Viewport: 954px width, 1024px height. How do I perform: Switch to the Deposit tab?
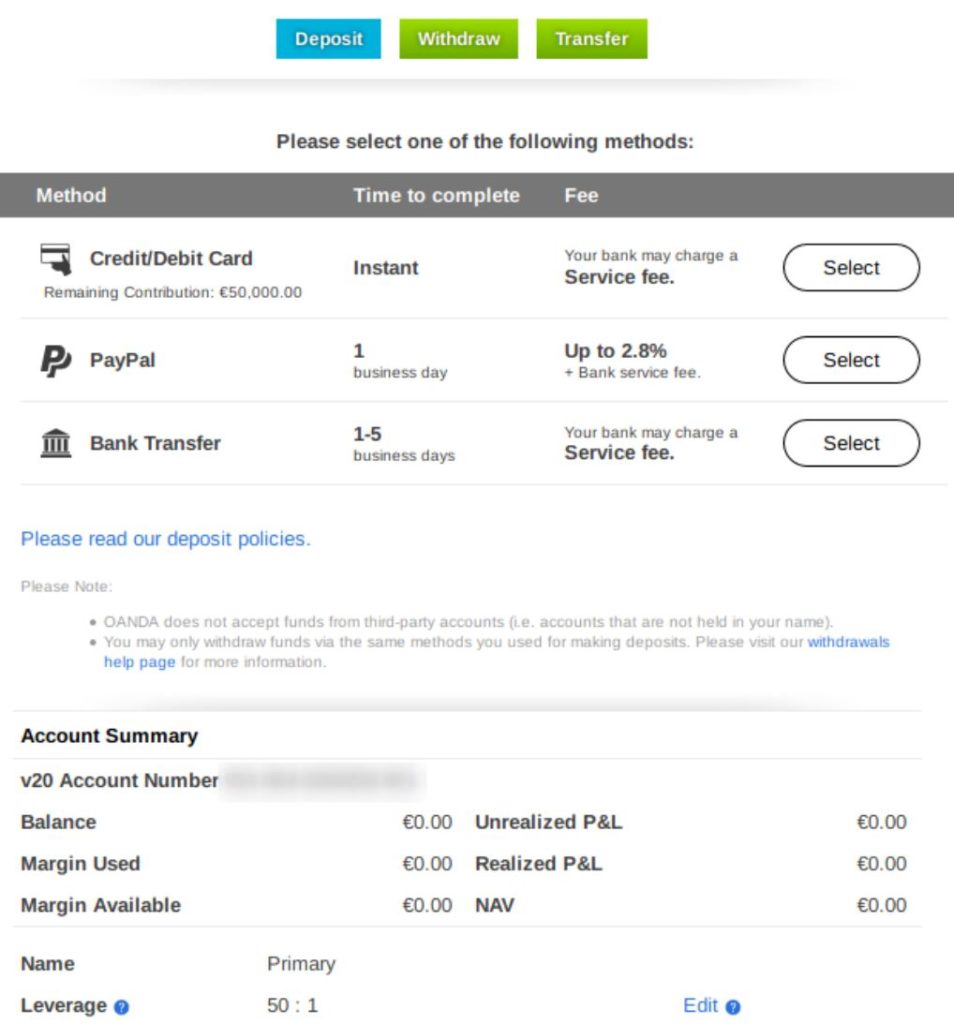point(328,39)
